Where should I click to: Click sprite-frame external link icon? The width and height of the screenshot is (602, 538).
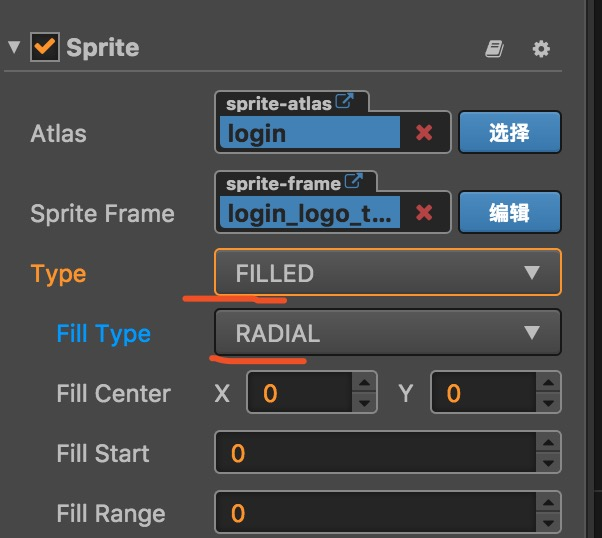[353, 182]
